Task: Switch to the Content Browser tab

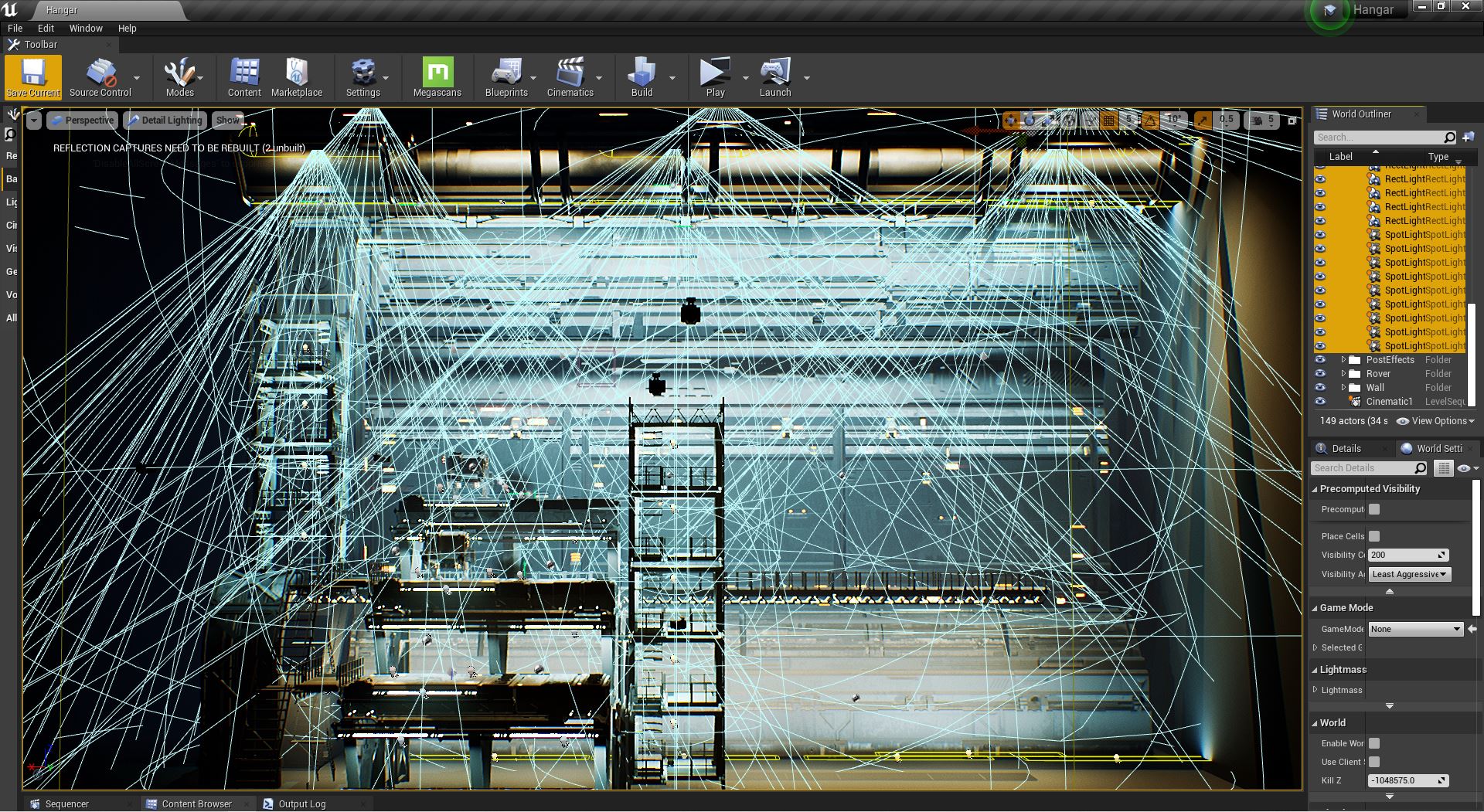Action: point(196,804)
